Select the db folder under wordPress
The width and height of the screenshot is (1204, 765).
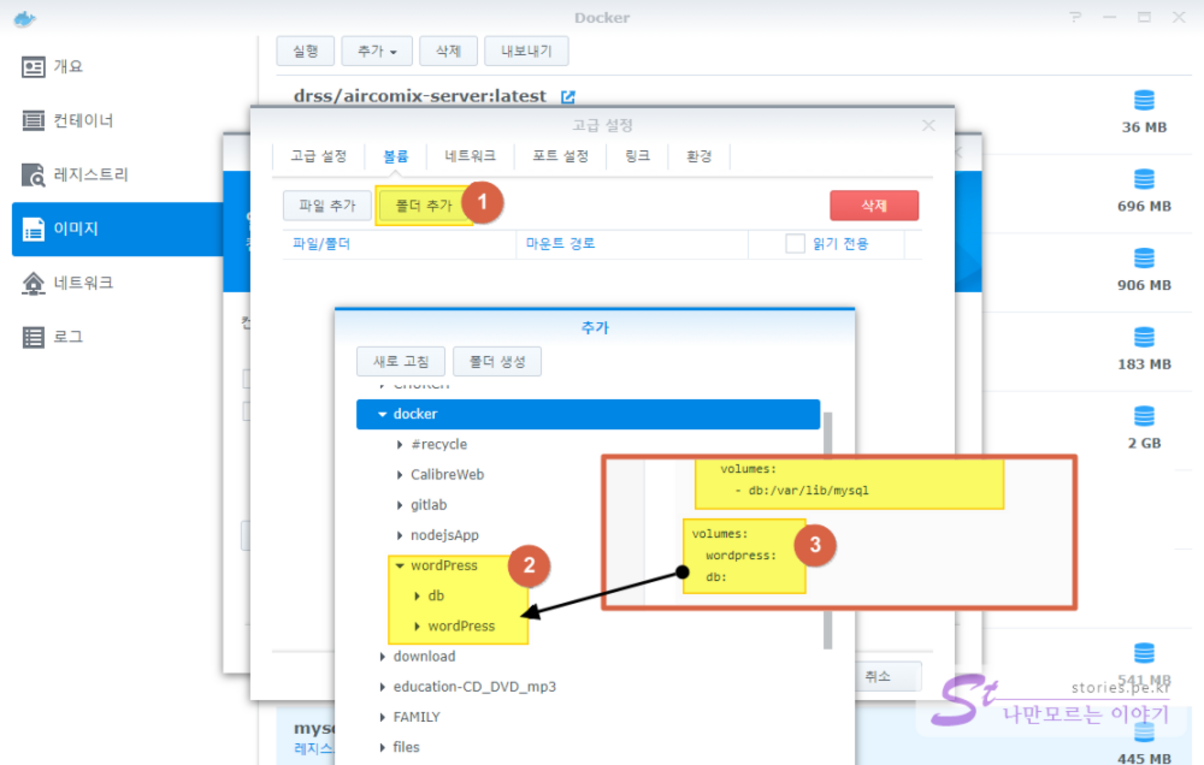pos(436,596)
